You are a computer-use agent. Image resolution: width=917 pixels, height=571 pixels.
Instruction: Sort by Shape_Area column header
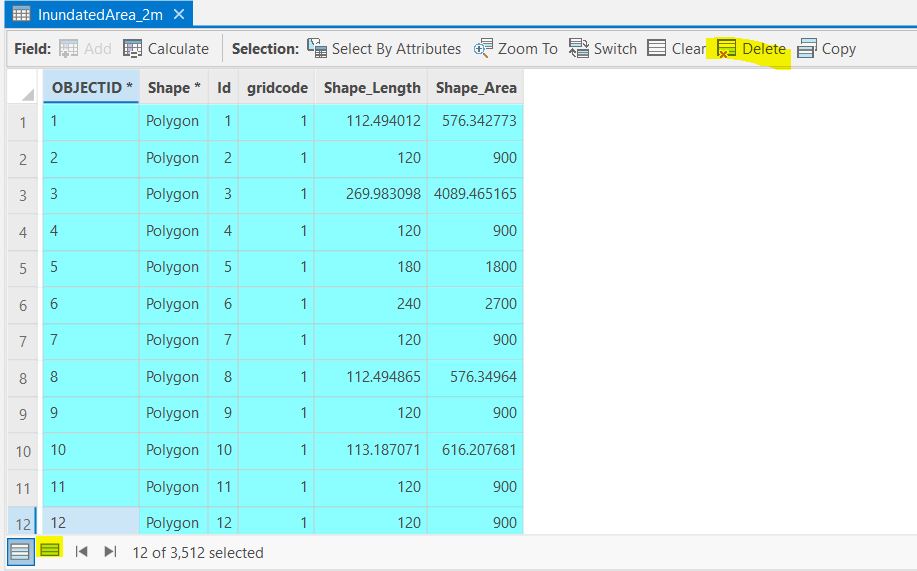coord(476,88)
